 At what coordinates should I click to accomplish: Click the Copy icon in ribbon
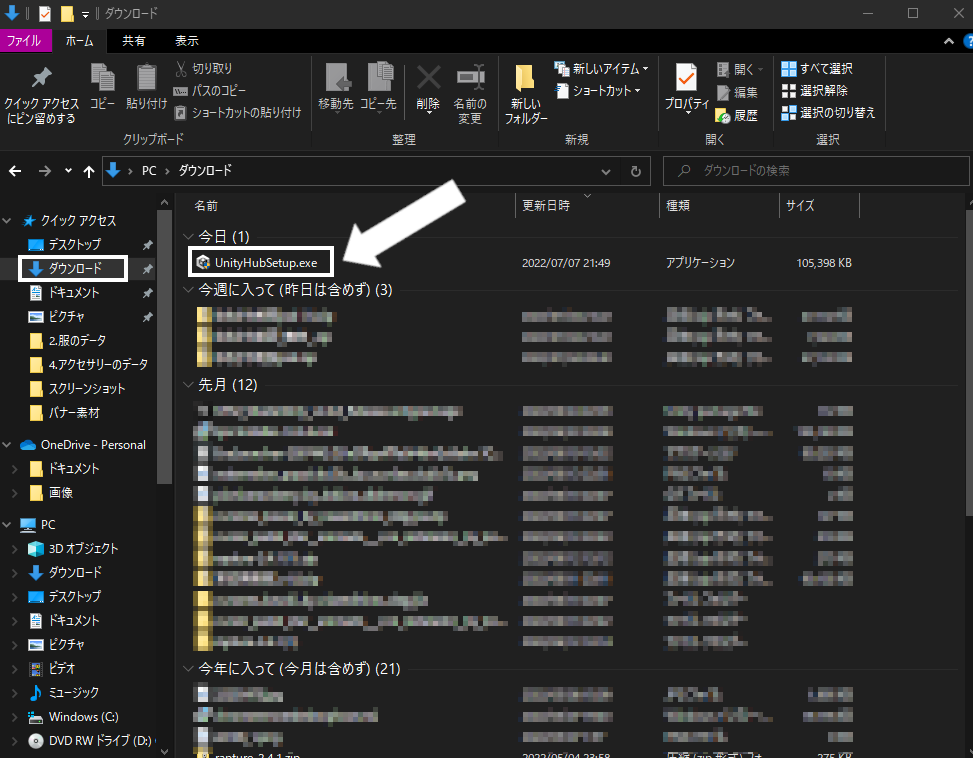102,78
